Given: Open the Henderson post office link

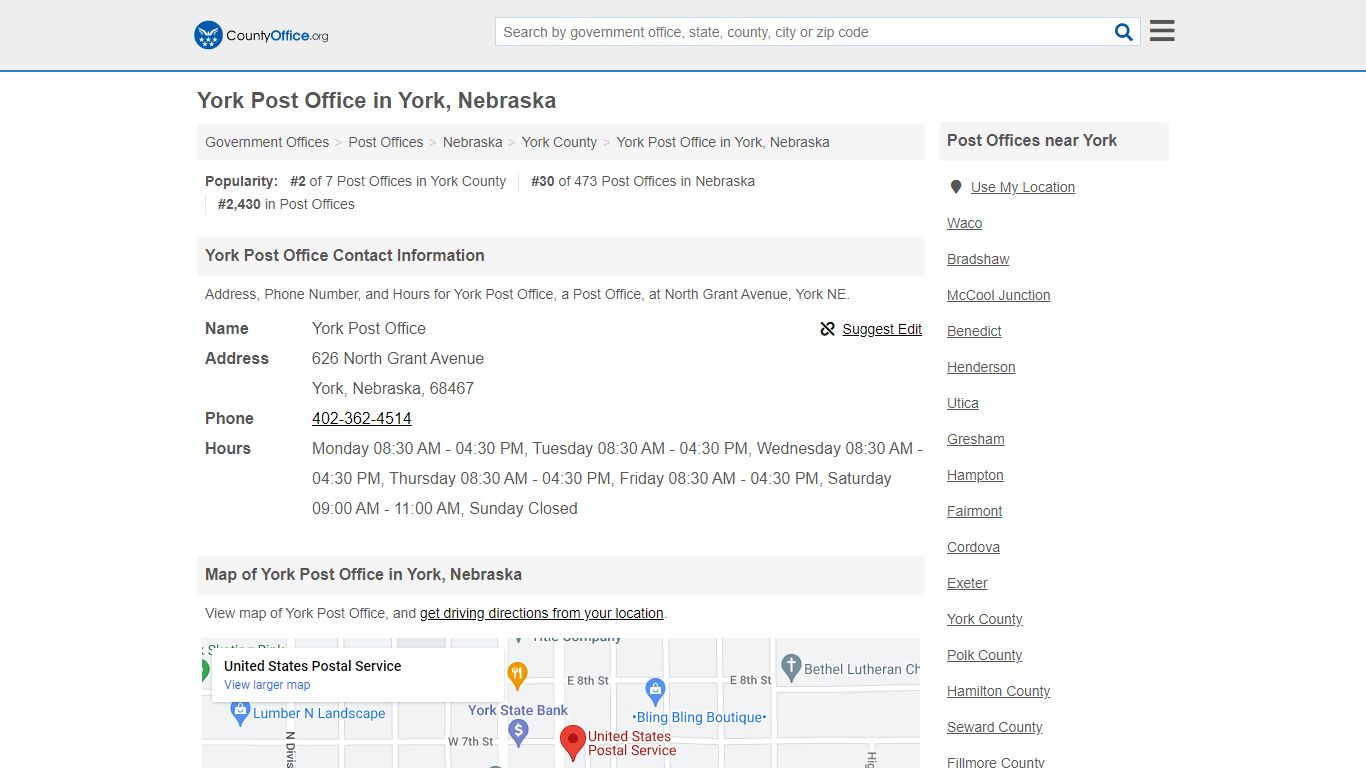Looking at the screenshot, I should (x=981, y=367).
